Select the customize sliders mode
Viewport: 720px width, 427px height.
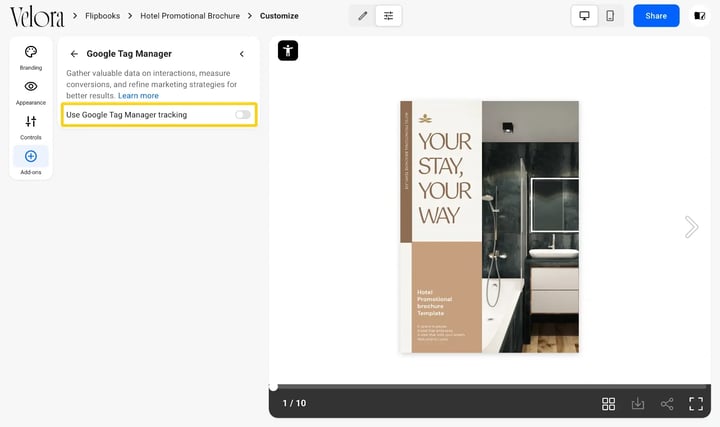click(388, 16)
